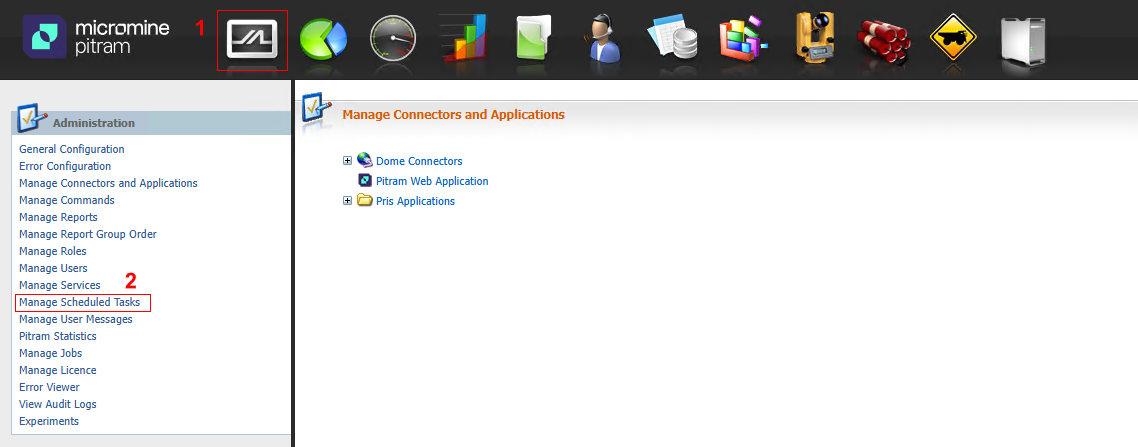Open the Manage Users page

click(x=53, y=268)
